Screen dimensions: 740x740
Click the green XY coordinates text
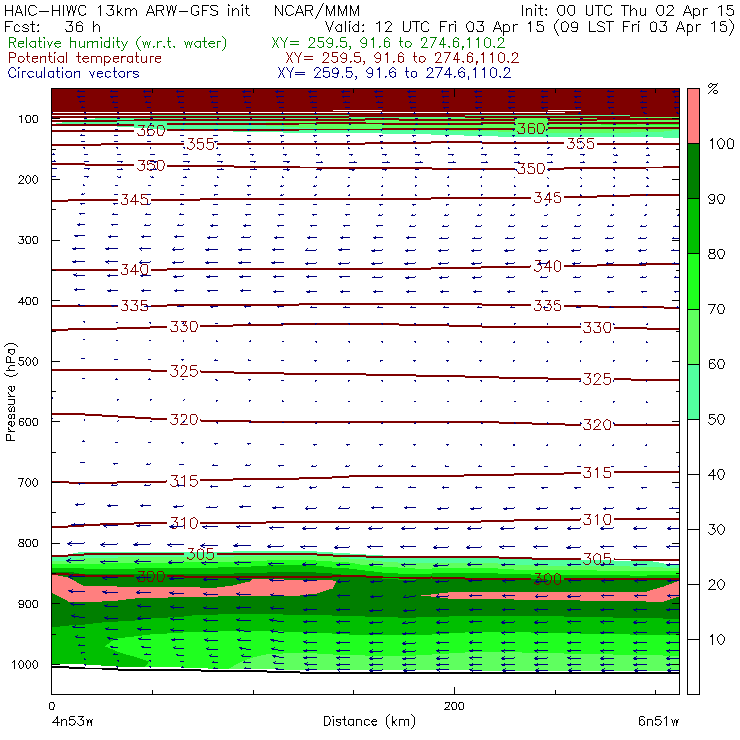(x=388, y=43)
